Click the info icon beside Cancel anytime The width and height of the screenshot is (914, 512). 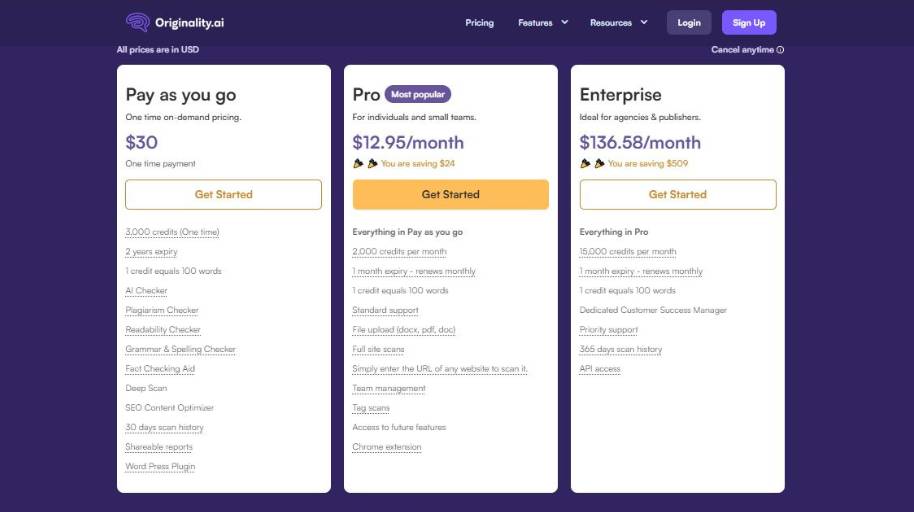tap(780, 50)
